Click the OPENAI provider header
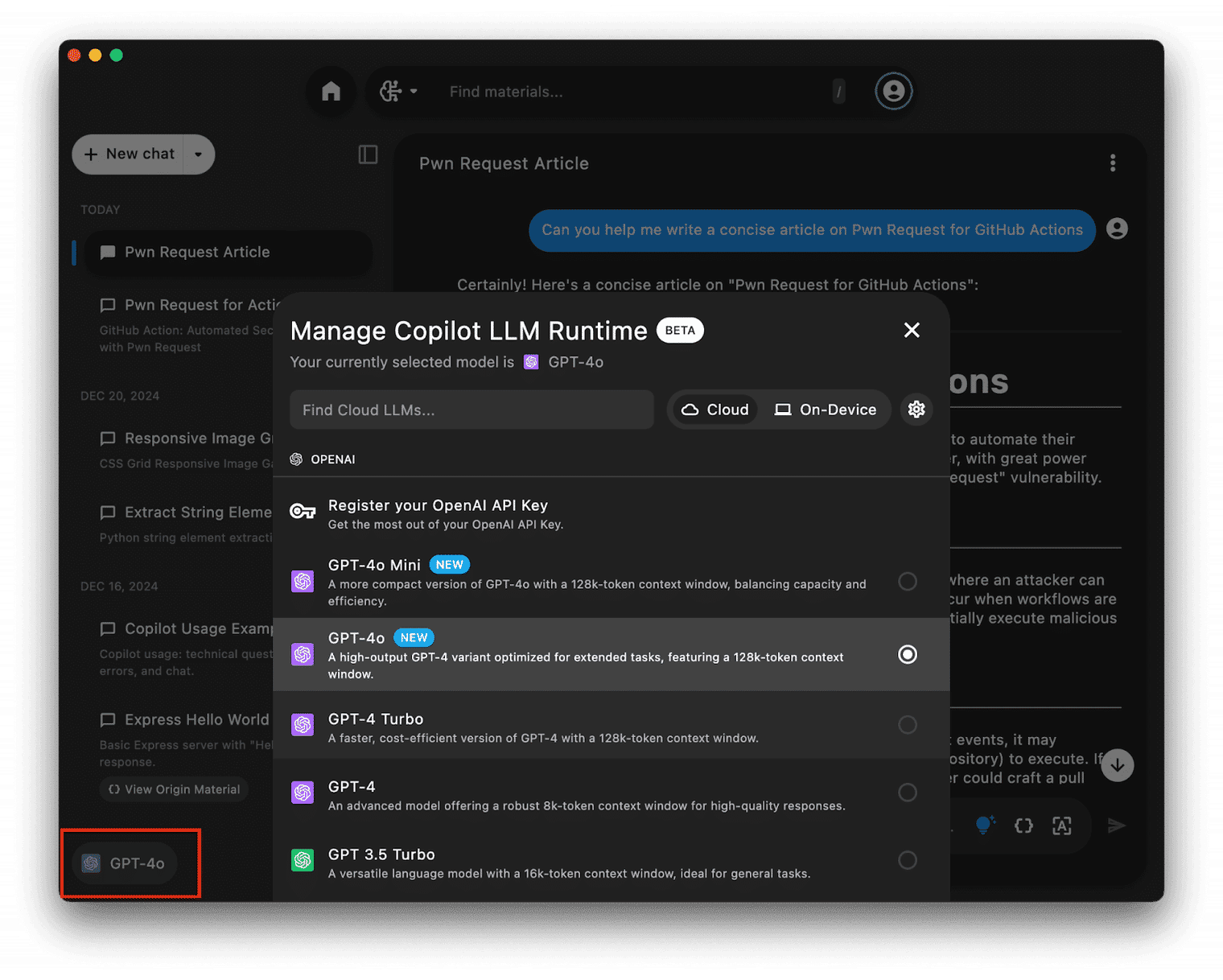 tap(323, 459)
